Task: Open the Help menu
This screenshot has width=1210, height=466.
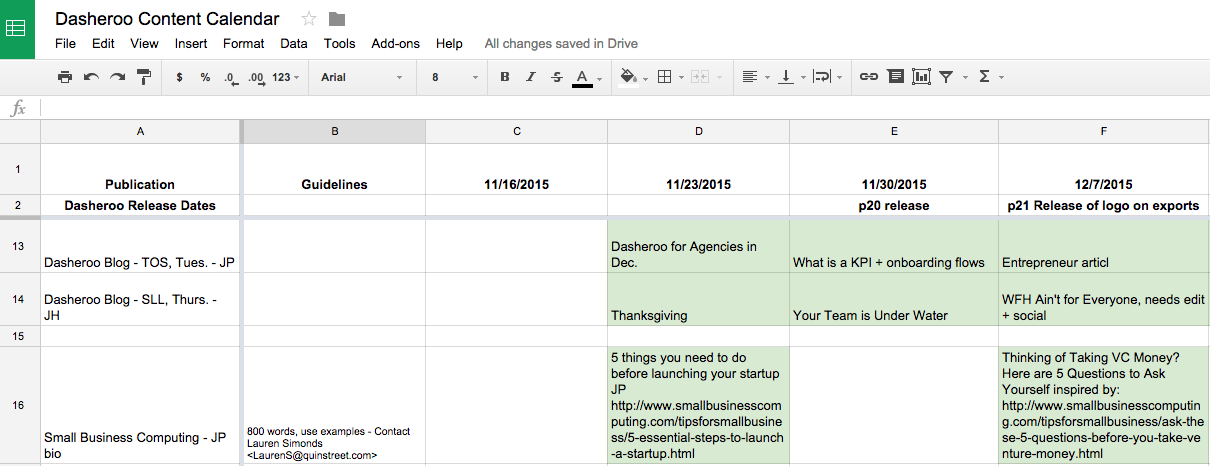Action: point(449,44)
